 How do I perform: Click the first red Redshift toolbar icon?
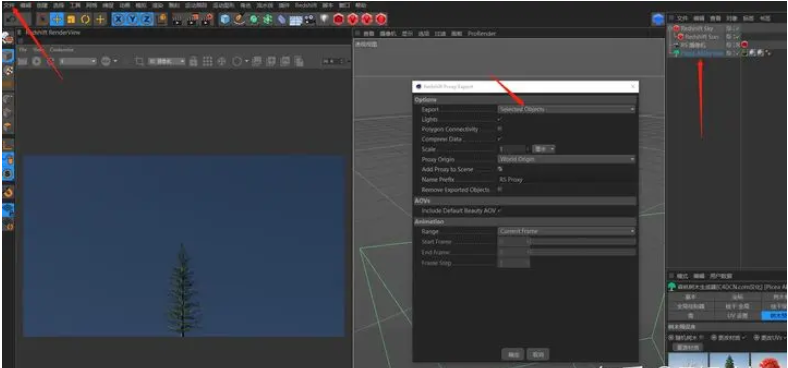click(x=339, y=19)
